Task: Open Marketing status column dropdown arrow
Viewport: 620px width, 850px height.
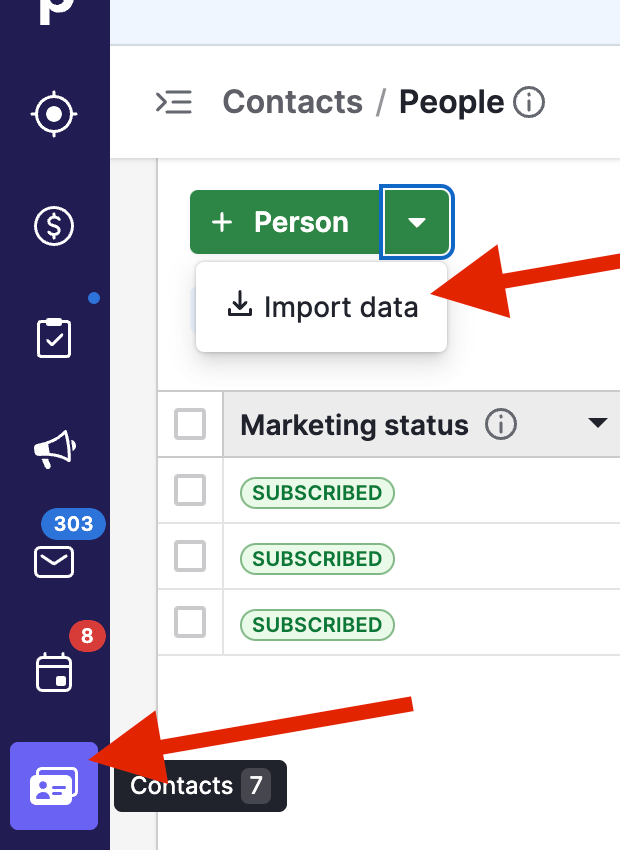Action: [x=597, y=423]
